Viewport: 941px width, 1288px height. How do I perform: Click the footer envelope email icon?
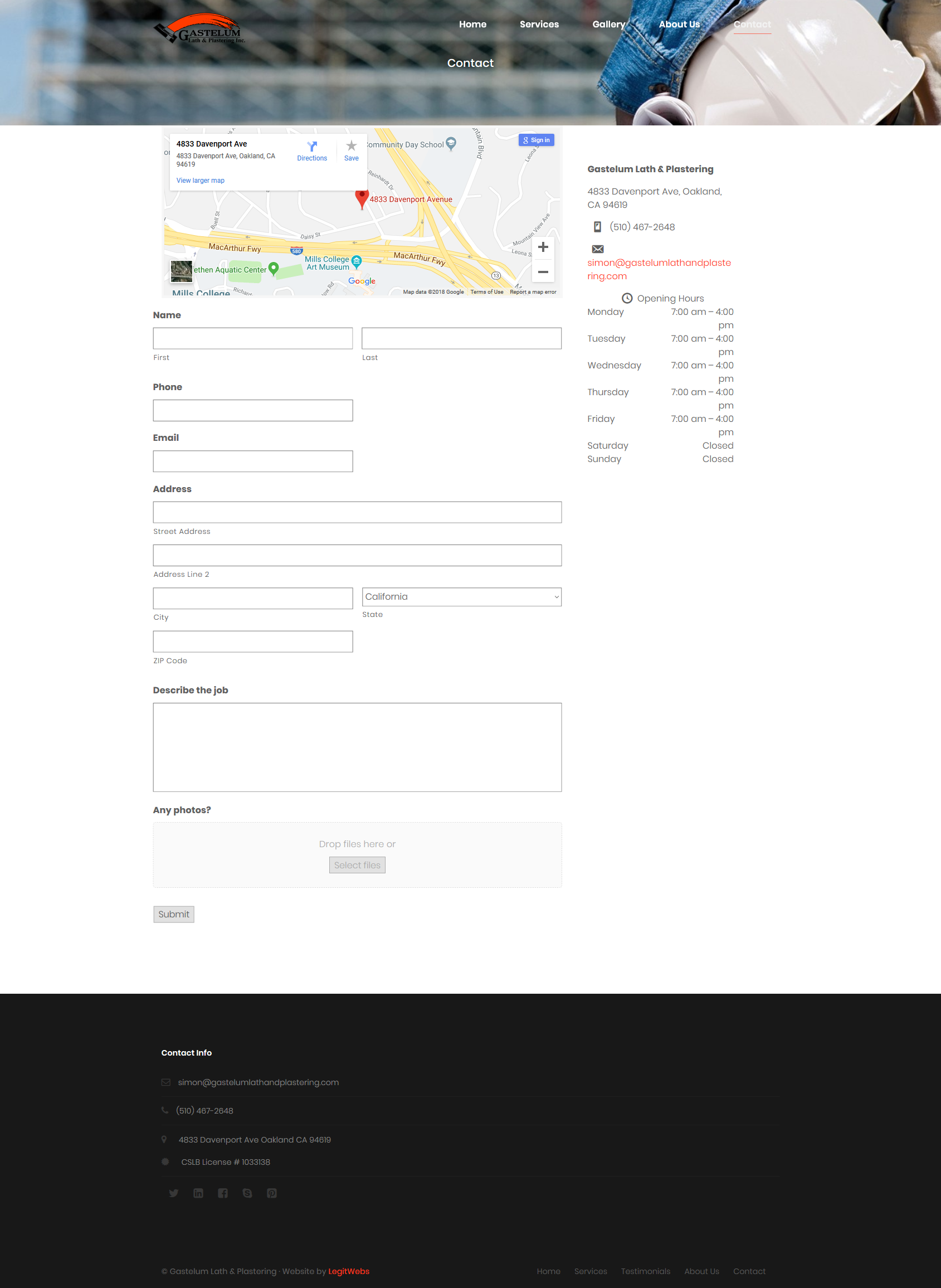[x=166, y=1082]
